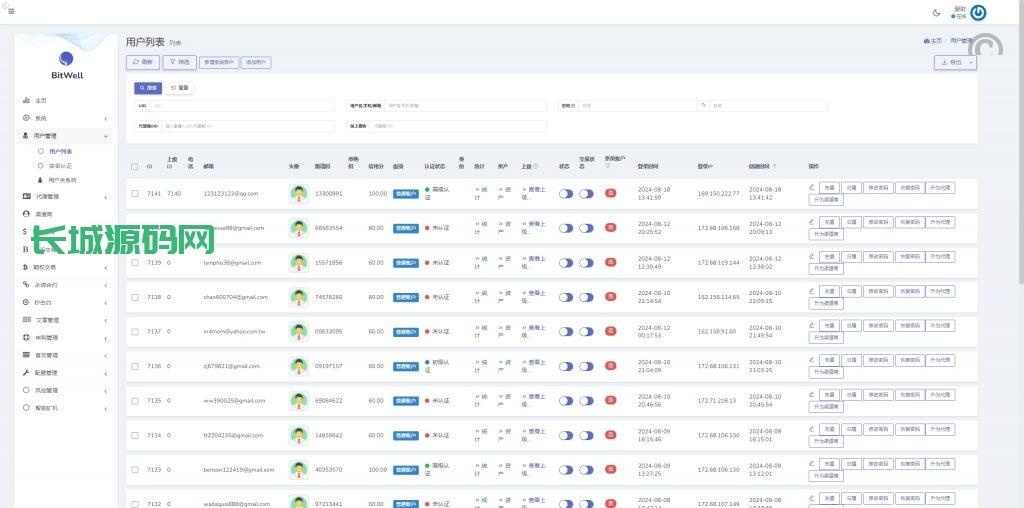Check the select-all checkbox in table header

tap(135, 166)
